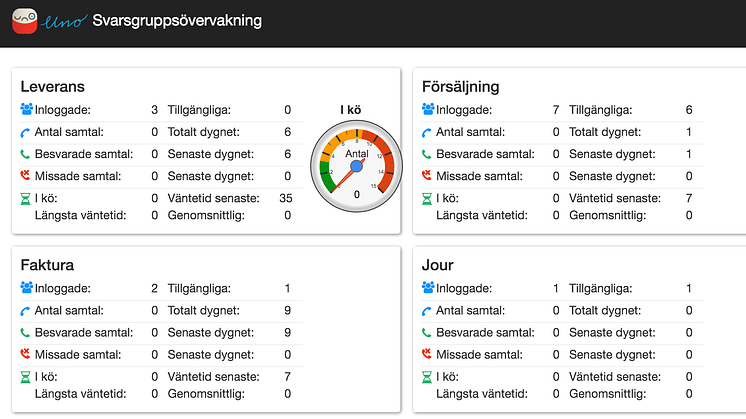Click red missed-calls icon in Leverans
746x419 pixels.
point(26,176)
